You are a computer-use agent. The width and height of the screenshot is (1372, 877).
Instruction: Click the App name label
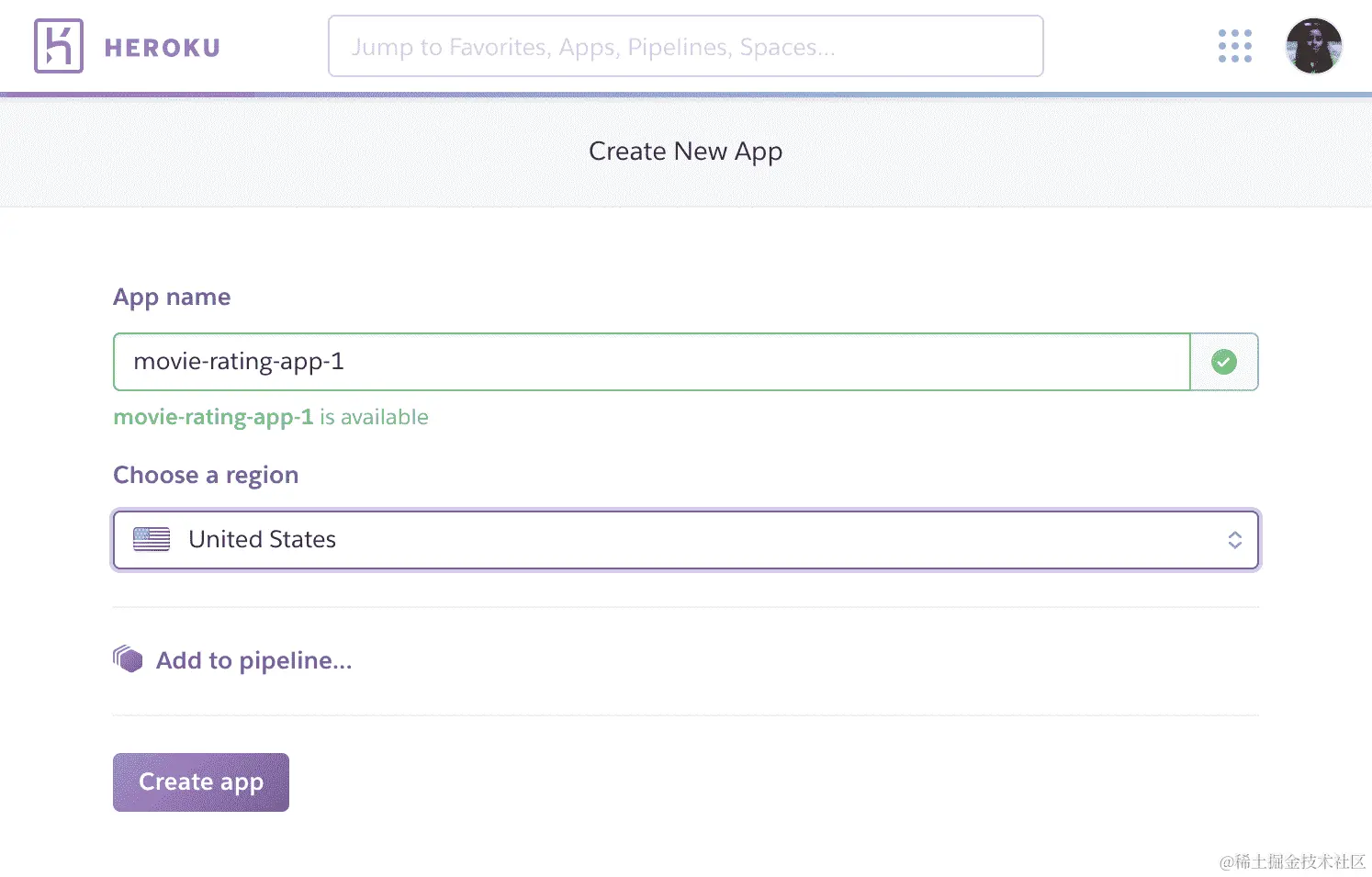tap(172, 297)
